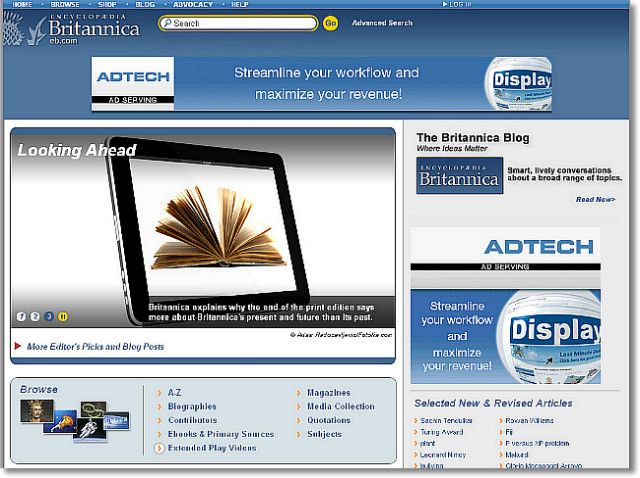Click the yellow Go search button
Image resolution: width=640 pixels, height=478 pixels.
coord(330,23)
